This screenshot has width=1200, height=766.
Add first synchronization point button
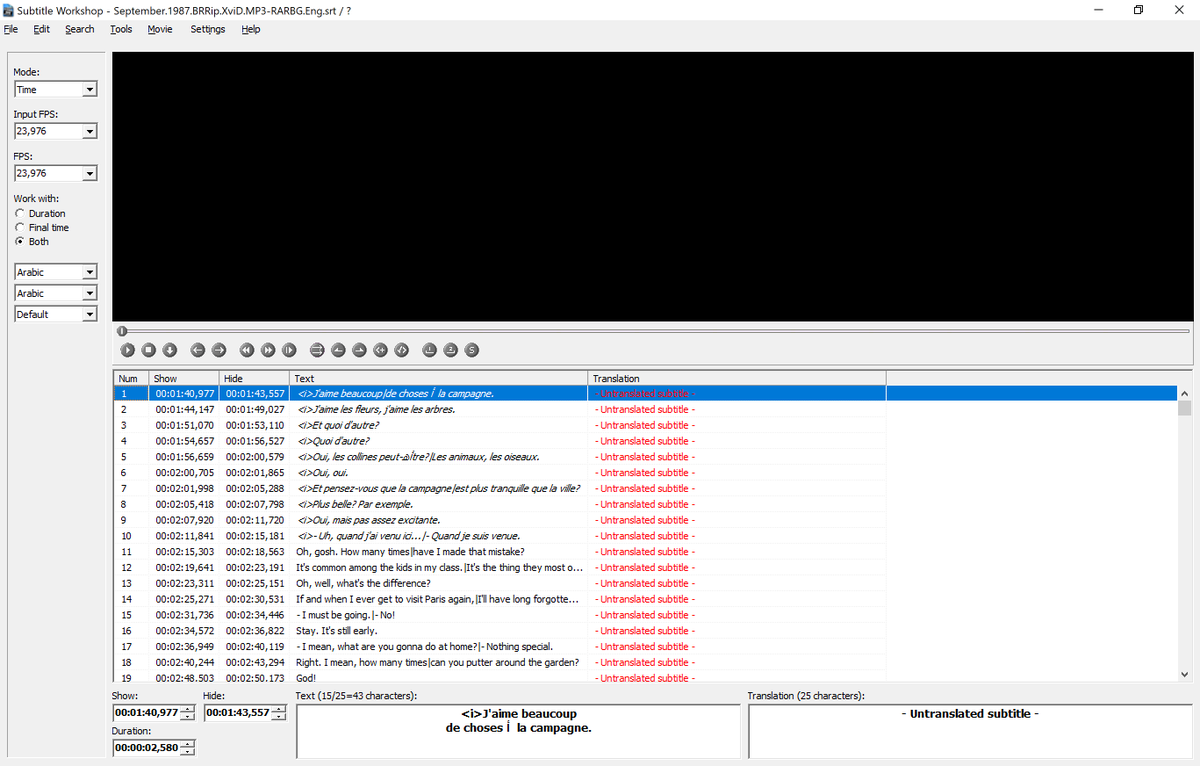(430, 350)
